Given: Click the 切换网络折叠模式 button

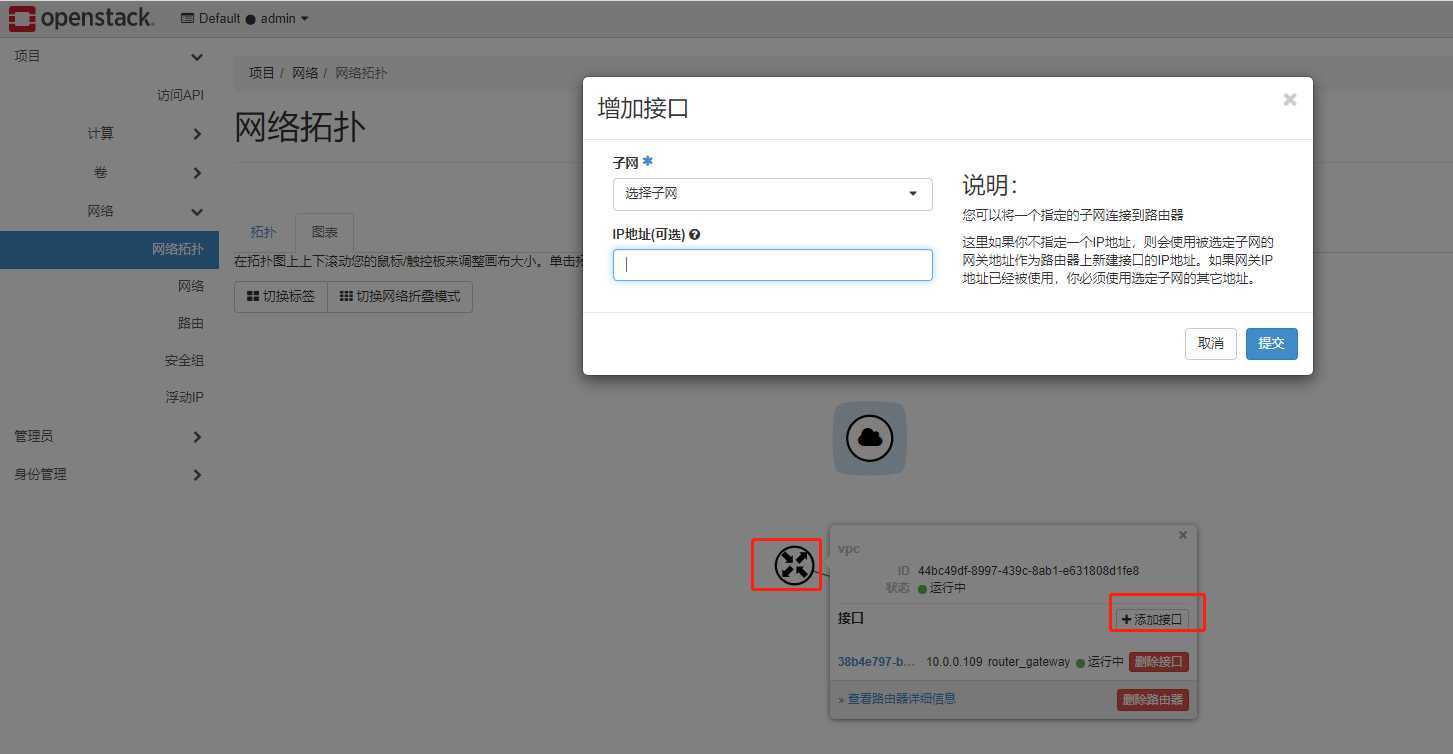Looking at the screenshot, I should [400, 297].
